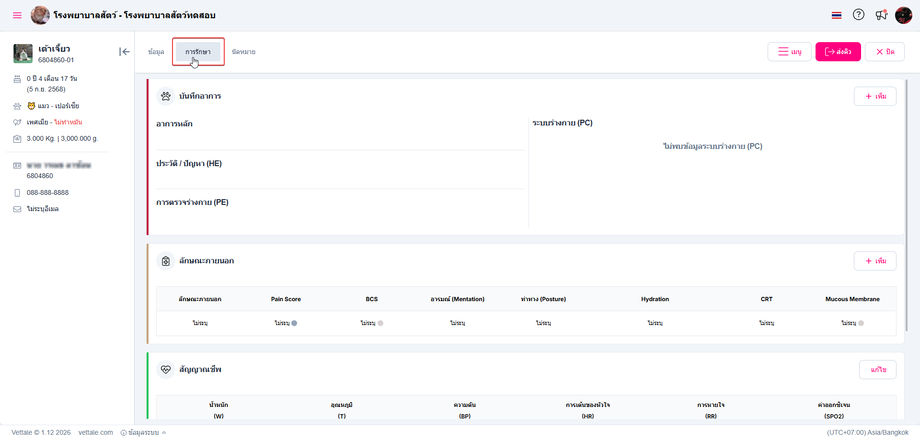920x440 pixels.
Task: Add a new บันทึกอาการ entry
Action: pyautogui.click(x=874, y=96)
